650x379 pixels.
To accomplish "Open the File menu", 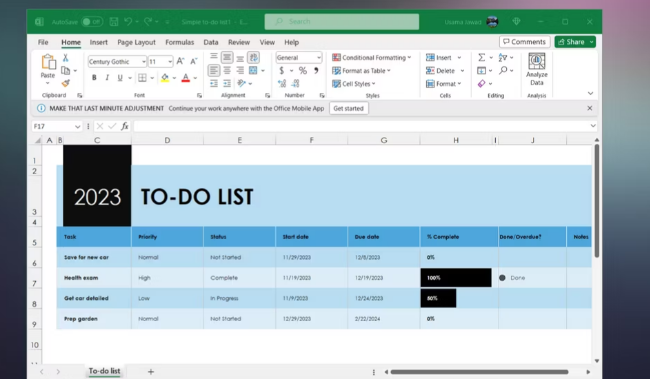I will point(43,42).
